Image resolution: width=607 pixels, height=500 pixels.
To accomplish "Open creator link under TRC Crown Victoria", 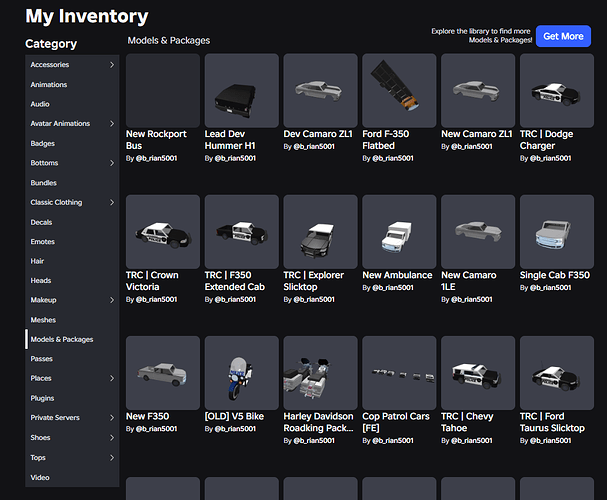I will (x=156, y=300).
